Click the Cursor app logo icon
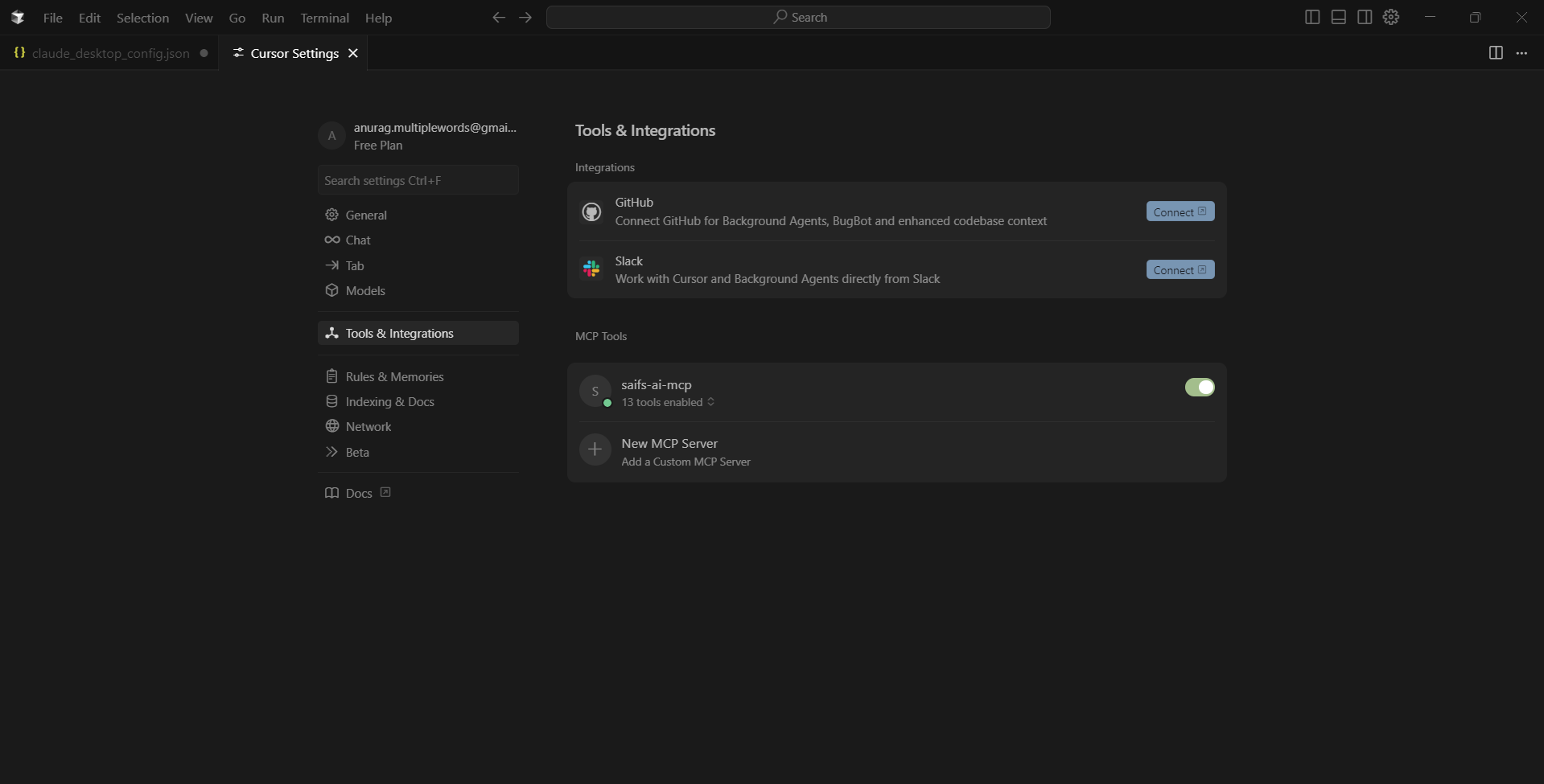 (18, 17)
